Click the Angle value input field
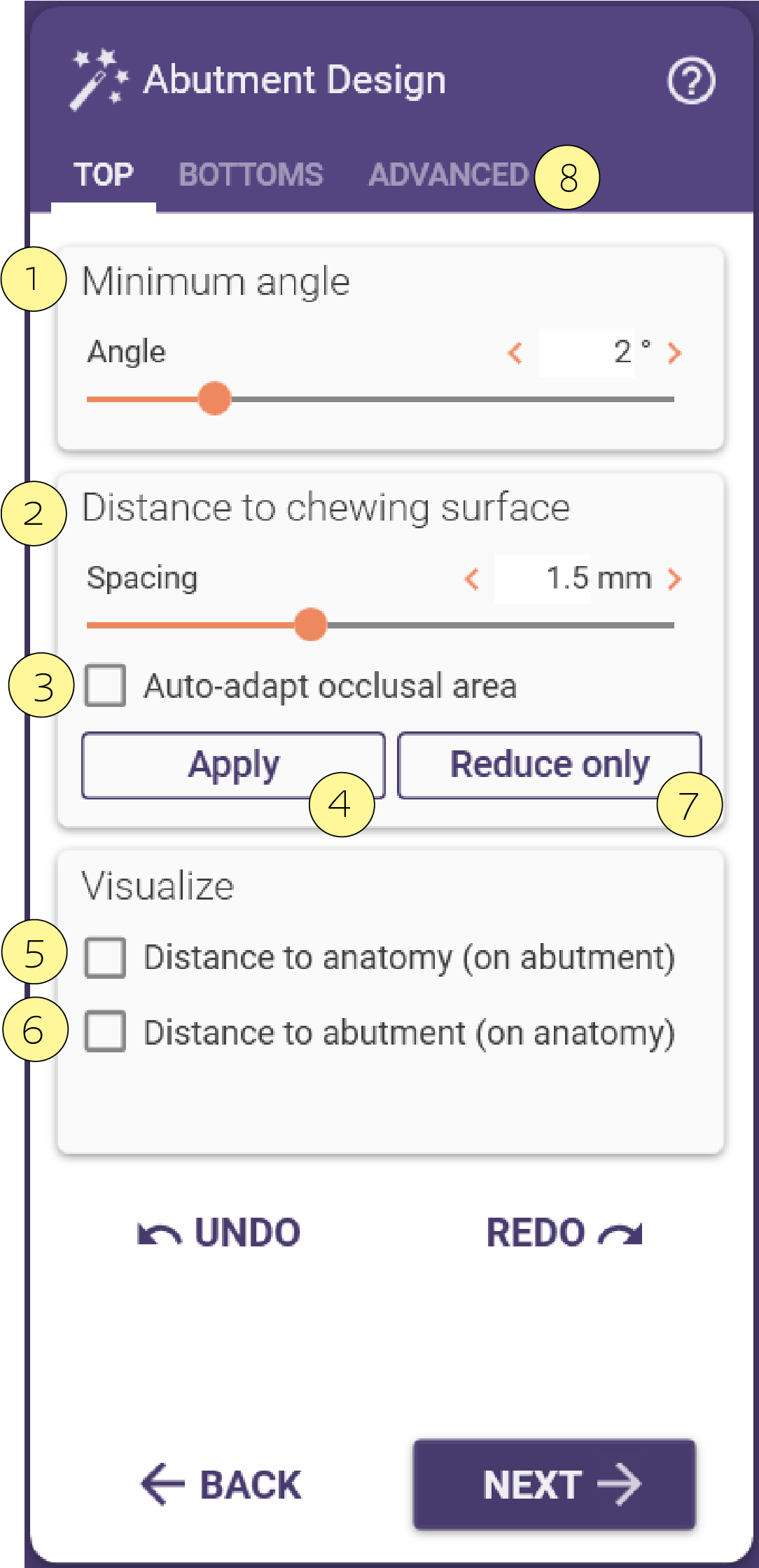The image size is (759, 1568). [x=587, y=352]
